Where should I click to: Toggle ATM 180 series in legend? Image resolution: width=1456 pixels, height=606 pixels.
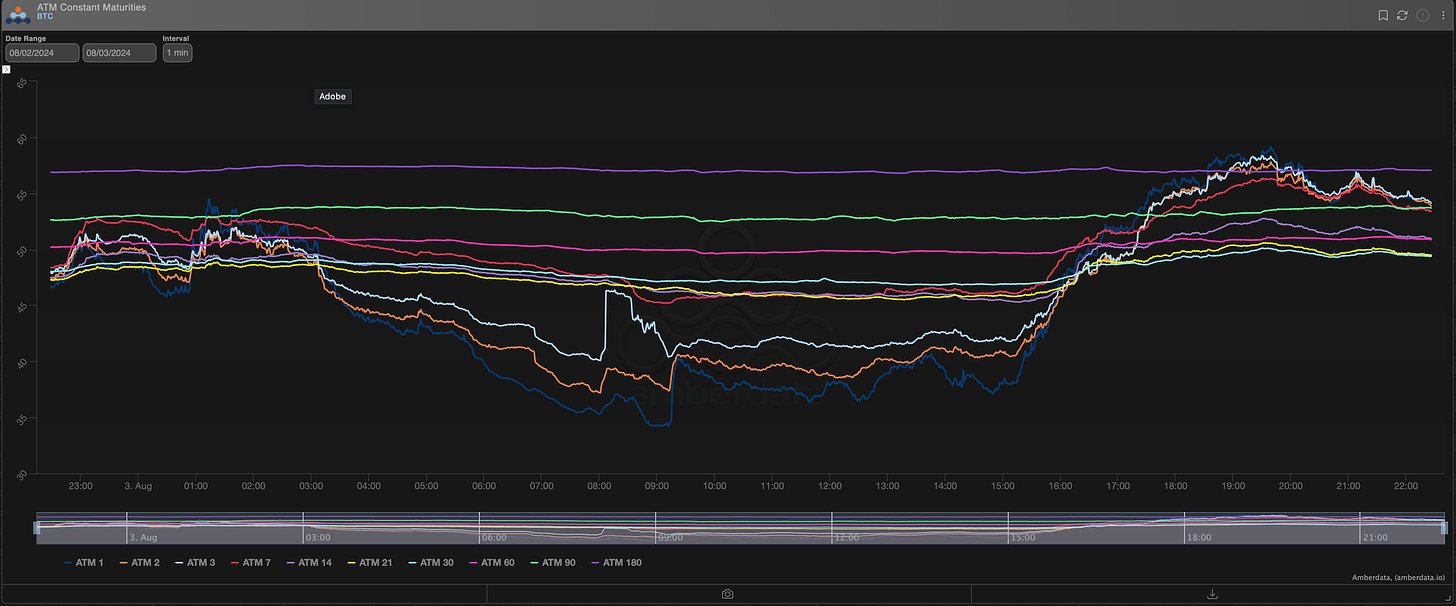[x=615, y=563]
